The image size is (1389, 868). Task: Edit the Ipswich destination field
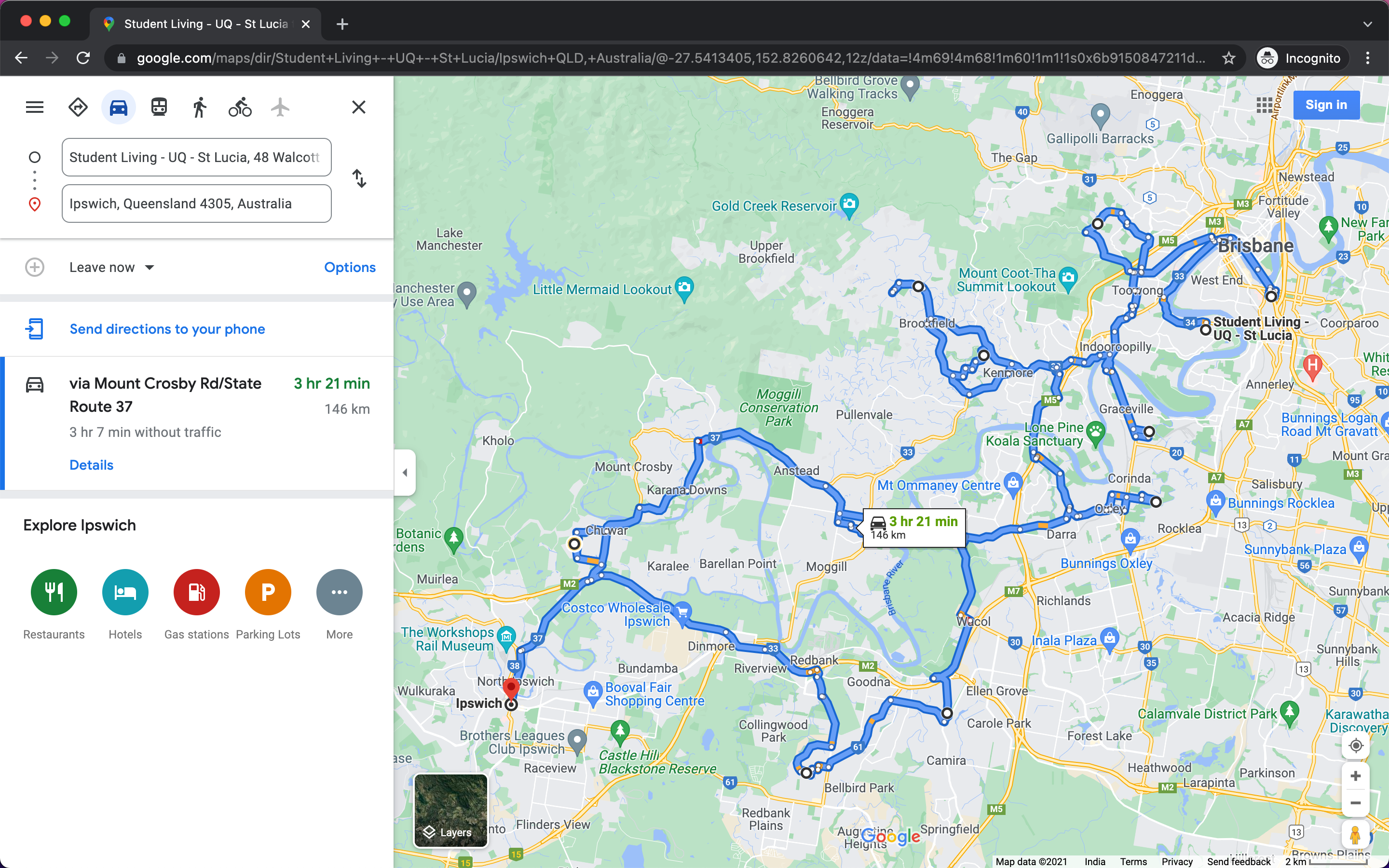pyautogui.click(x=196, y=204)
